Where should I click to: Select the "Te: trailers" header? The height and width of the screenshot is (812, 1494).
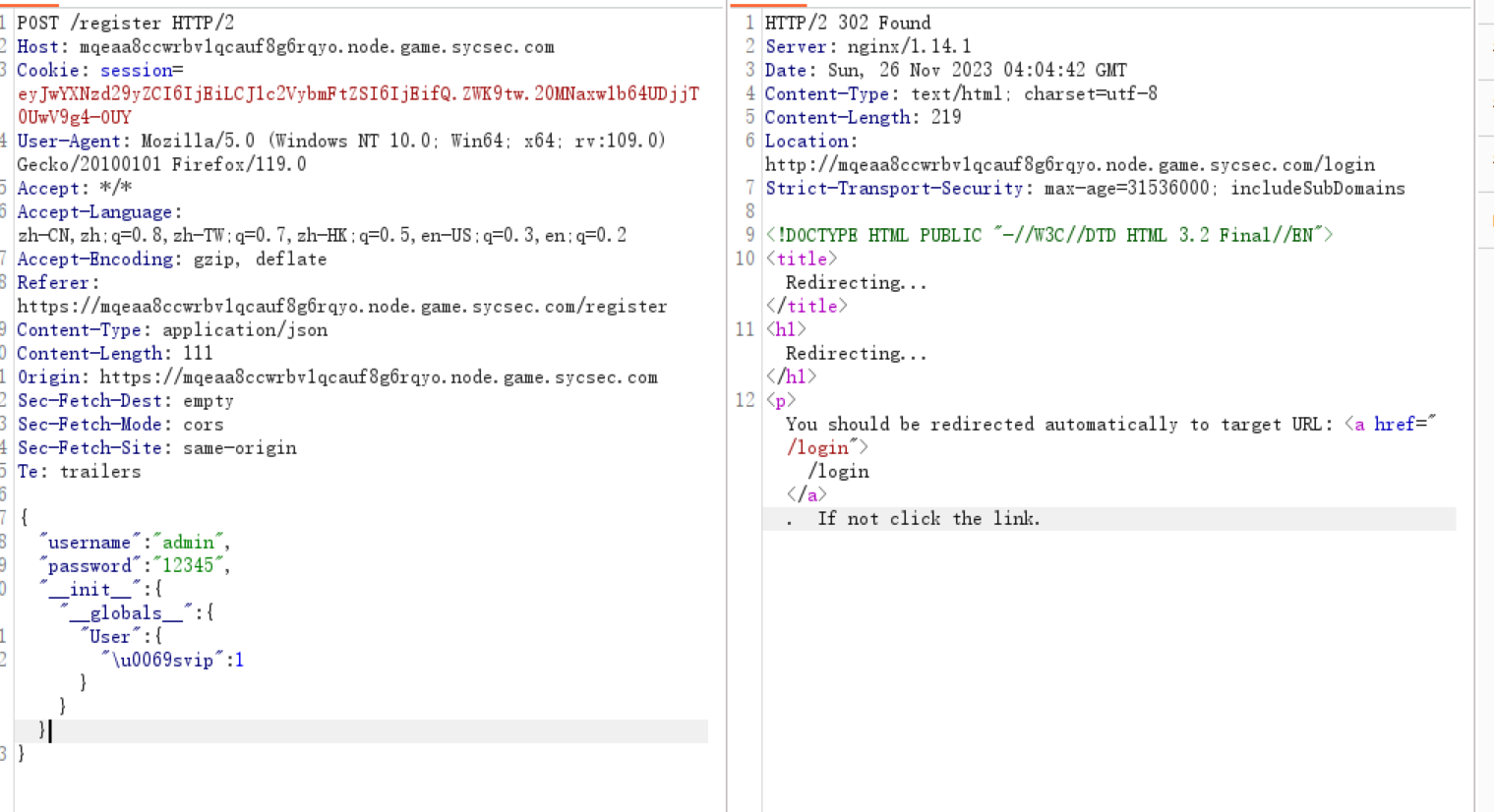click(79, 471)
